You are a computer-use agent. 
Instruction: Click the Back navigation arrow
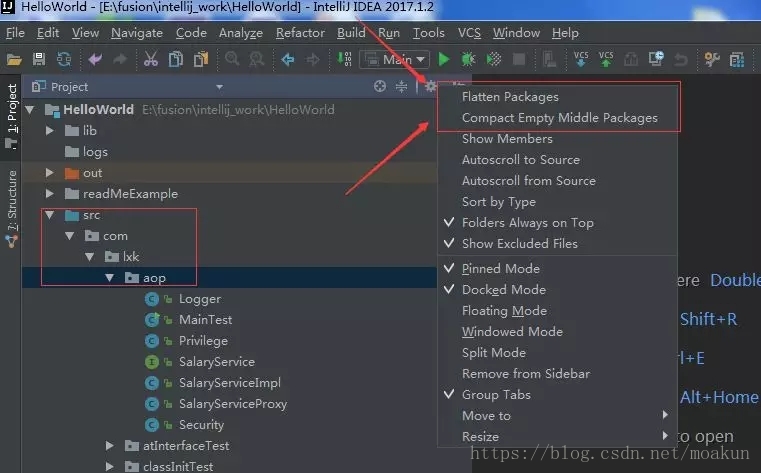coord(288,59)
